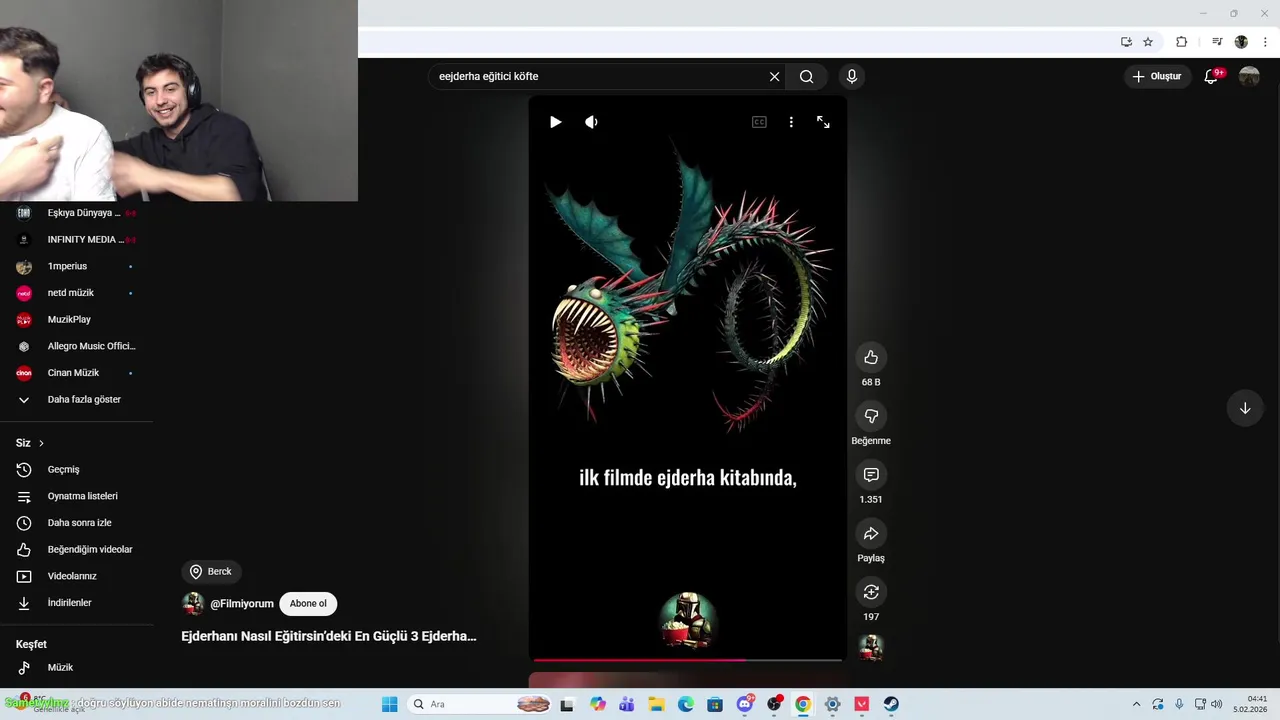1280x720 pixels.
Task: Open Filmiyorum channel avatar
Action: 193,604
